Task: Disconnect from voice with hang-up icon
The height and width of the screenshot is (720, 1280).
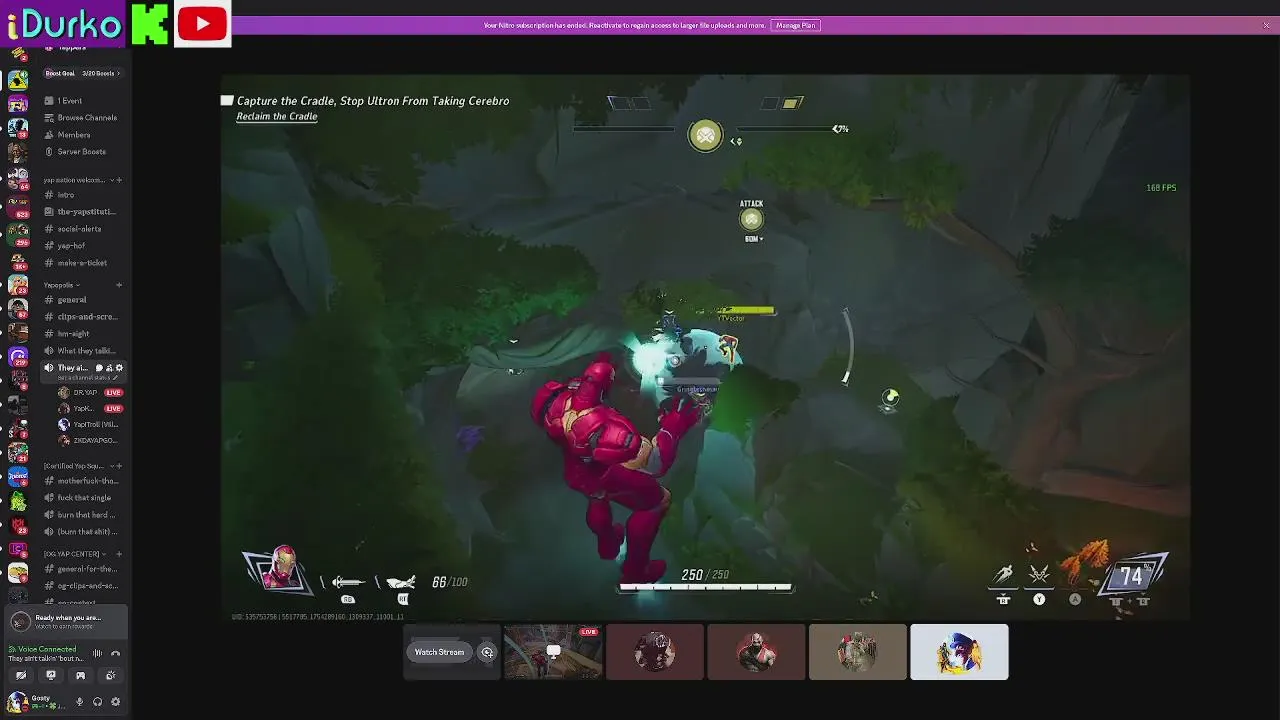Action: tap(116, 654)
